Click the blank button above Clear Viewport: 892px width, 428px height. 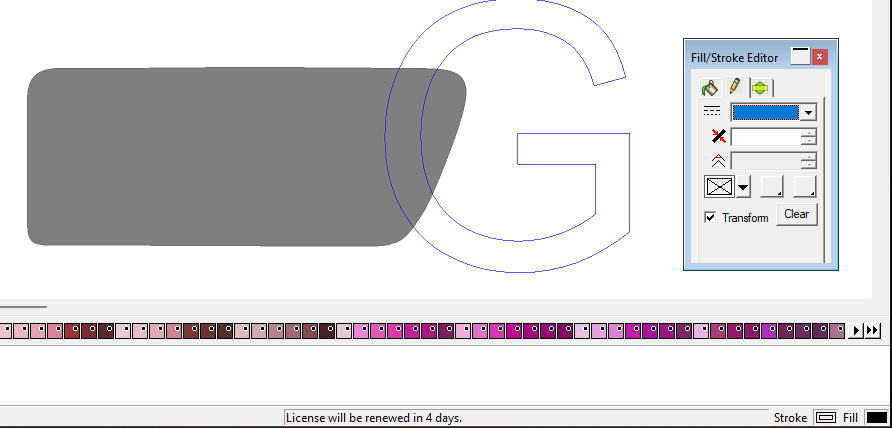tap(805, 186)
